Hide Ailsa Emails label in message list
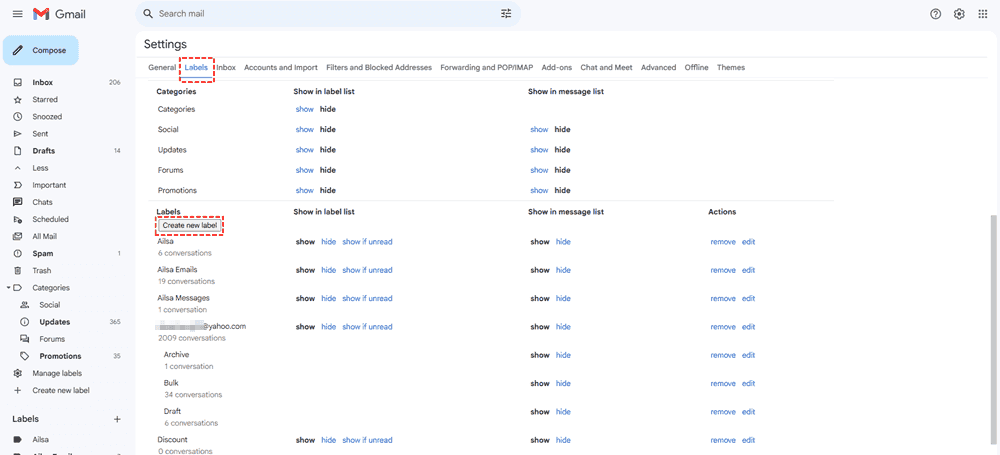Screen dimensions: 1000x455 pyautogui.click(x=563, y=270)
